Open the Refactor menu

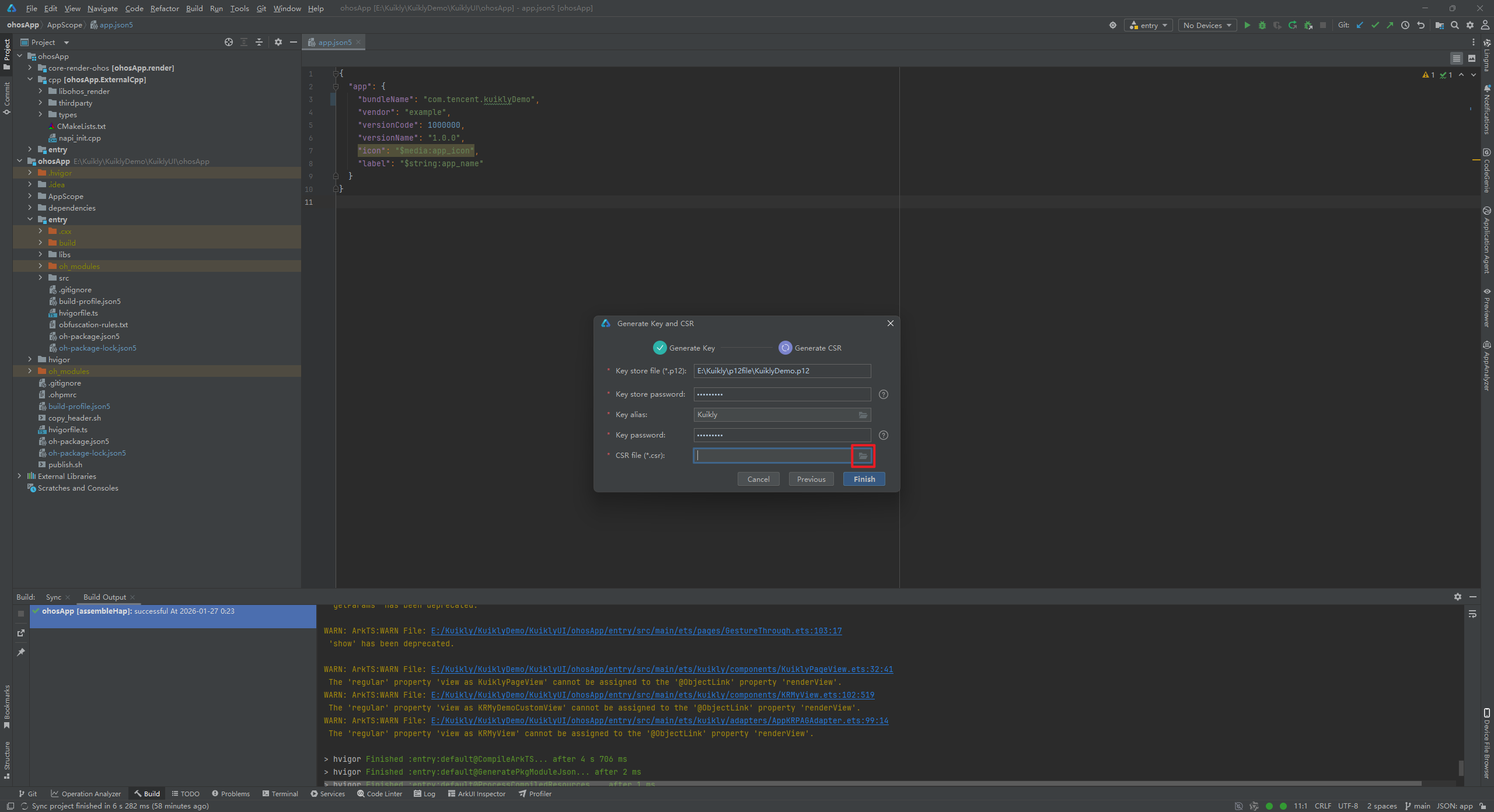[x=165, y=8]
